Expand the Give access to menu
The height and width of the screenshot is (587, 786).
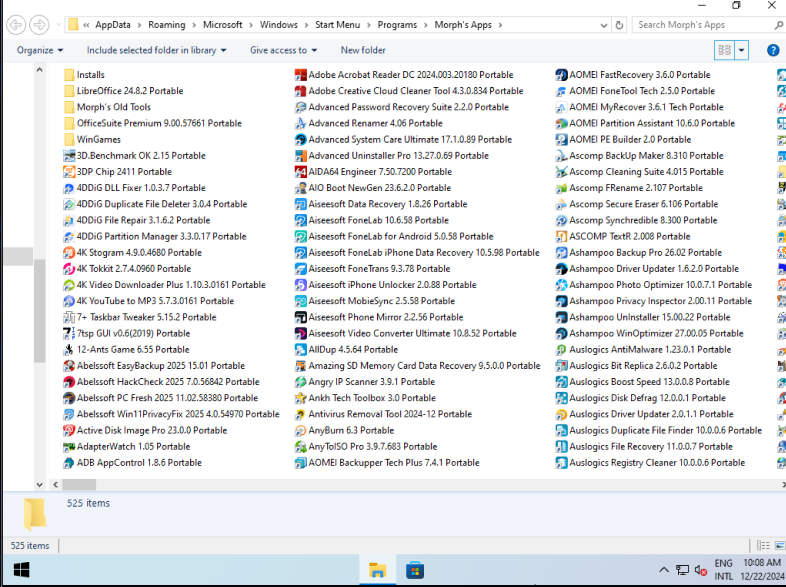point(284,50)
